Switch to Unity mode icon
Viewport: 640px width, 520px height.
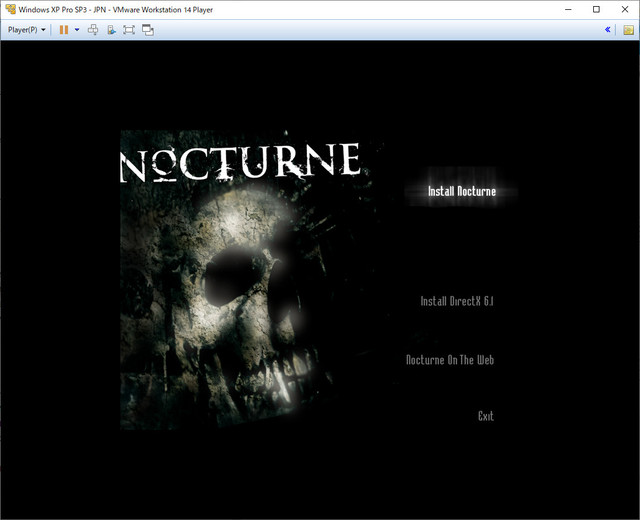(148, 30)
